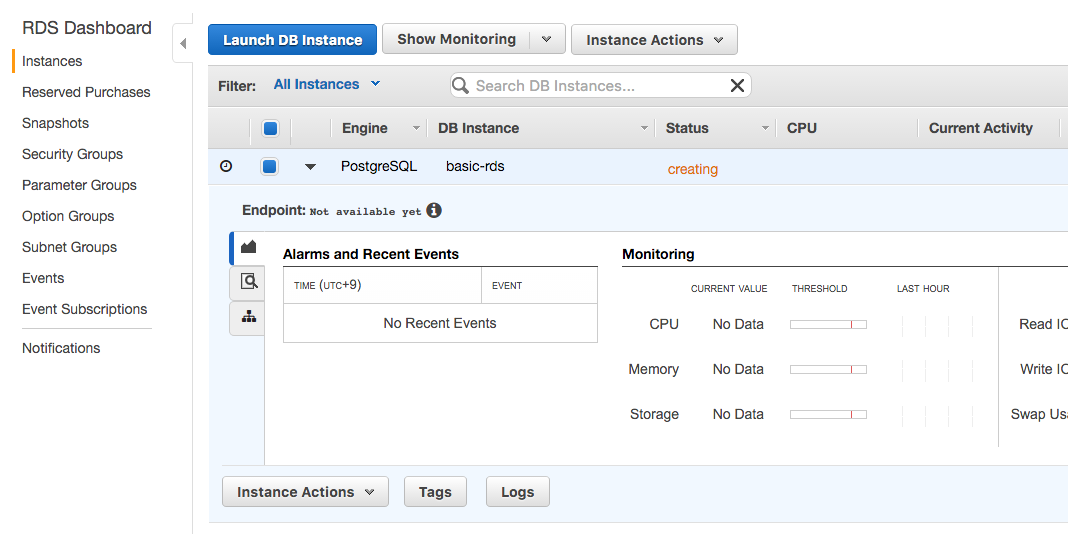Open Option Groups in the sidebar

[68, 216]
